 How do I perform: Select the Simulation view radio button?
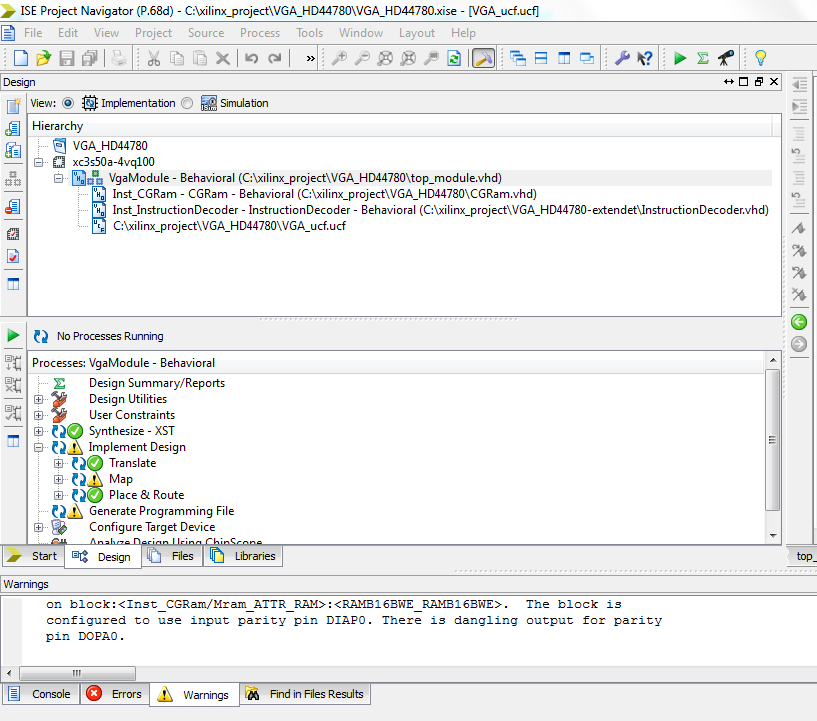(x=187, y=103)
